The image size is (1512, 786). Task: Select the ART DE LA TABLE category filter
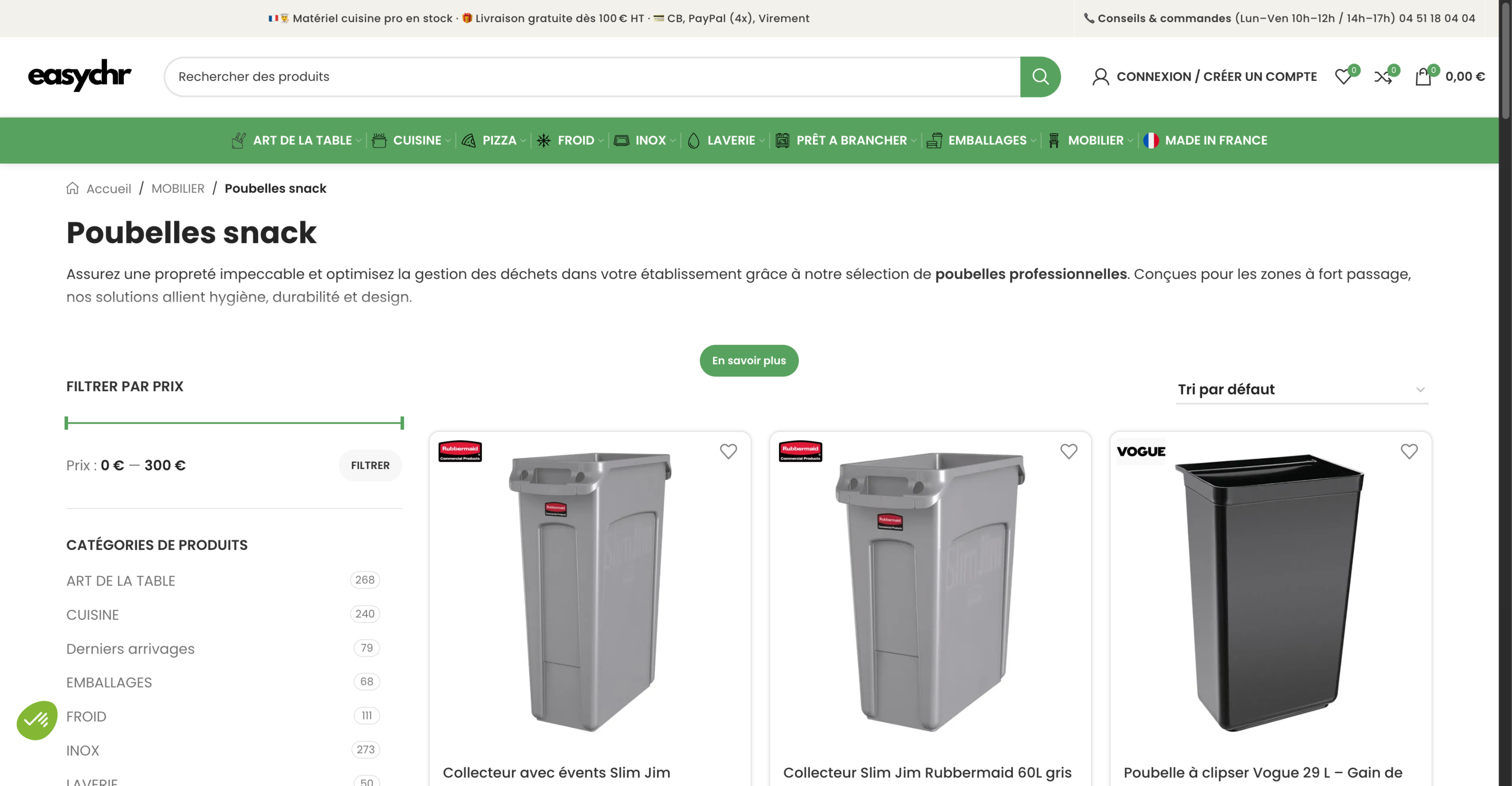click(121, 581)
